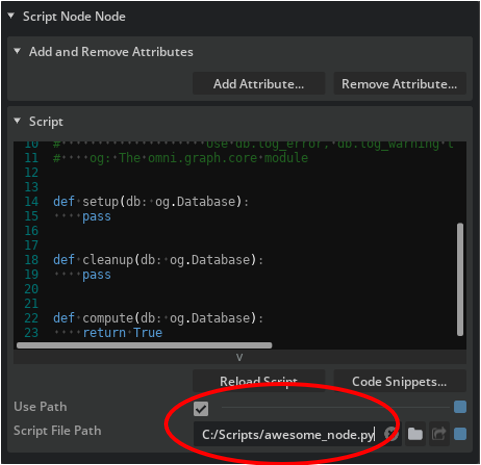Image resolution: width=481 pixels, height=465 pixels.
Task: Click line 18 def cleanup code
Action: click(x=158, y=260)
